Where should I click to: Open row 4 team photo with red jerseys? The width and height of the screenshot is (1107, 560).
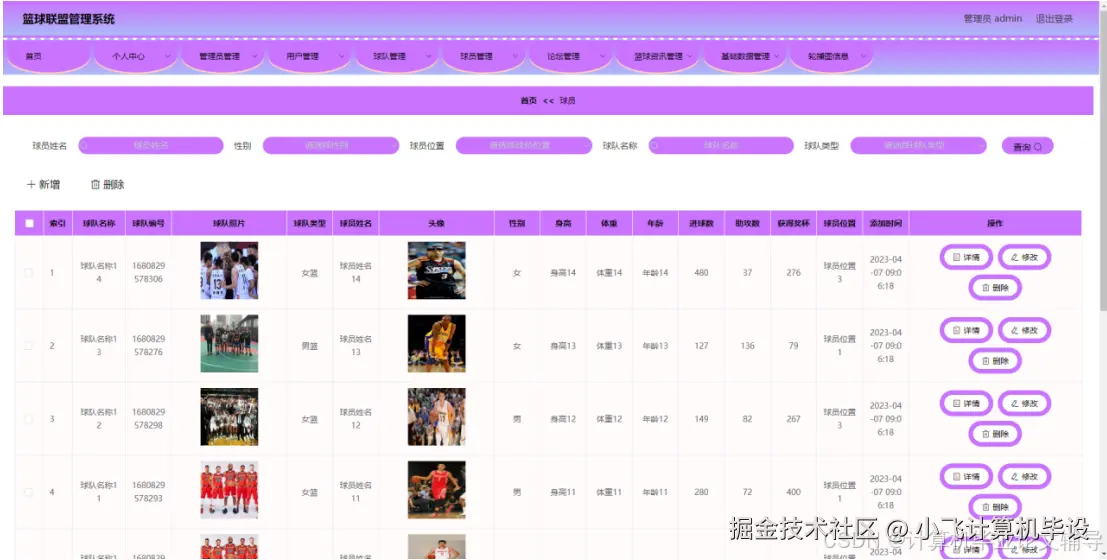229,490
